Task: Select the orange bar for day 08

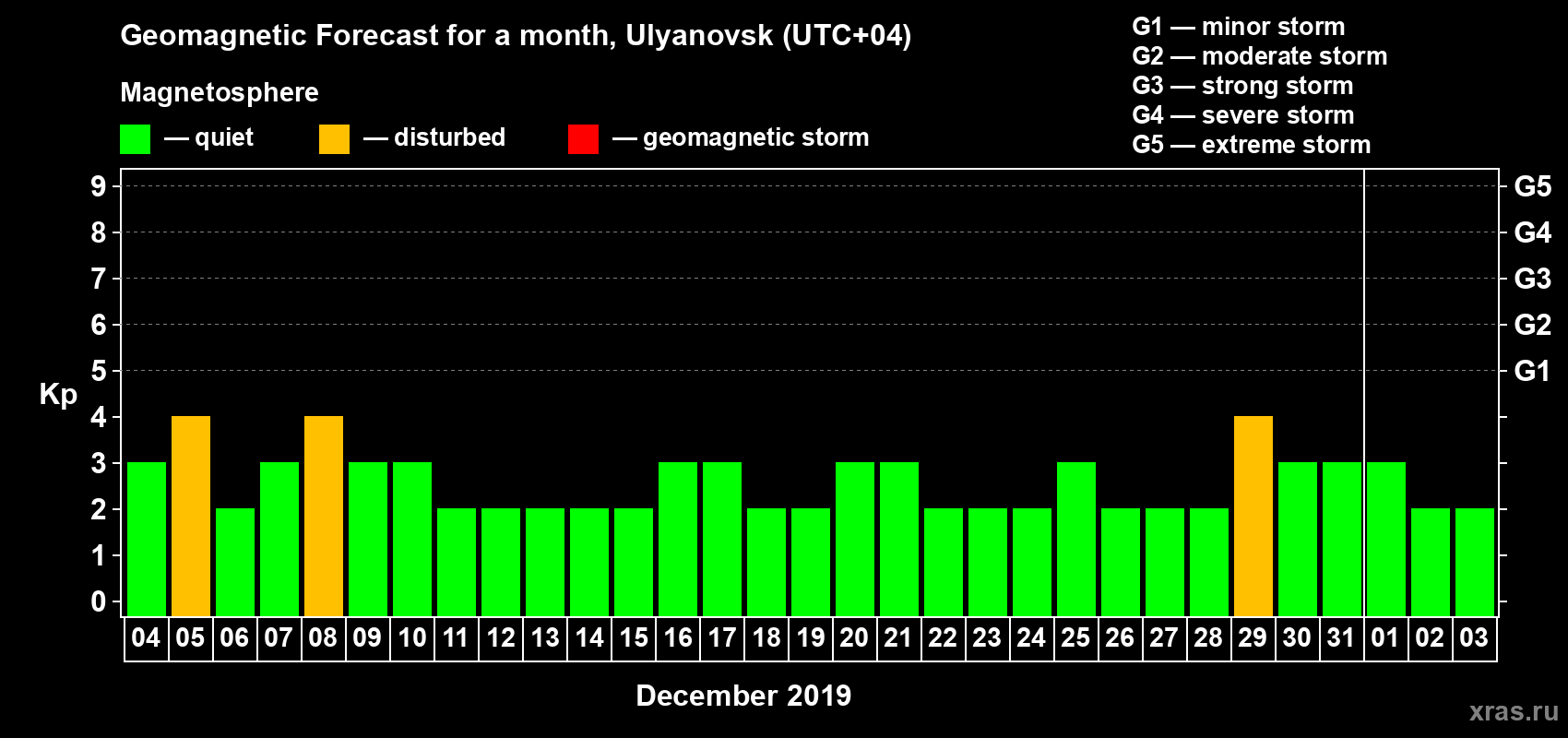Action: [324, 516]
